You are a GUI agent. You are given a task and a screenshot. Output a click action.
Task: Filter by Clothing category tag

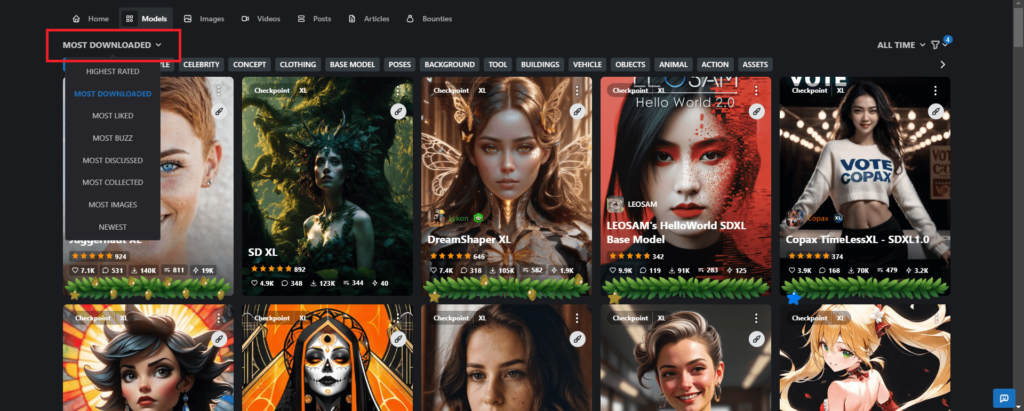click(297, 64)
